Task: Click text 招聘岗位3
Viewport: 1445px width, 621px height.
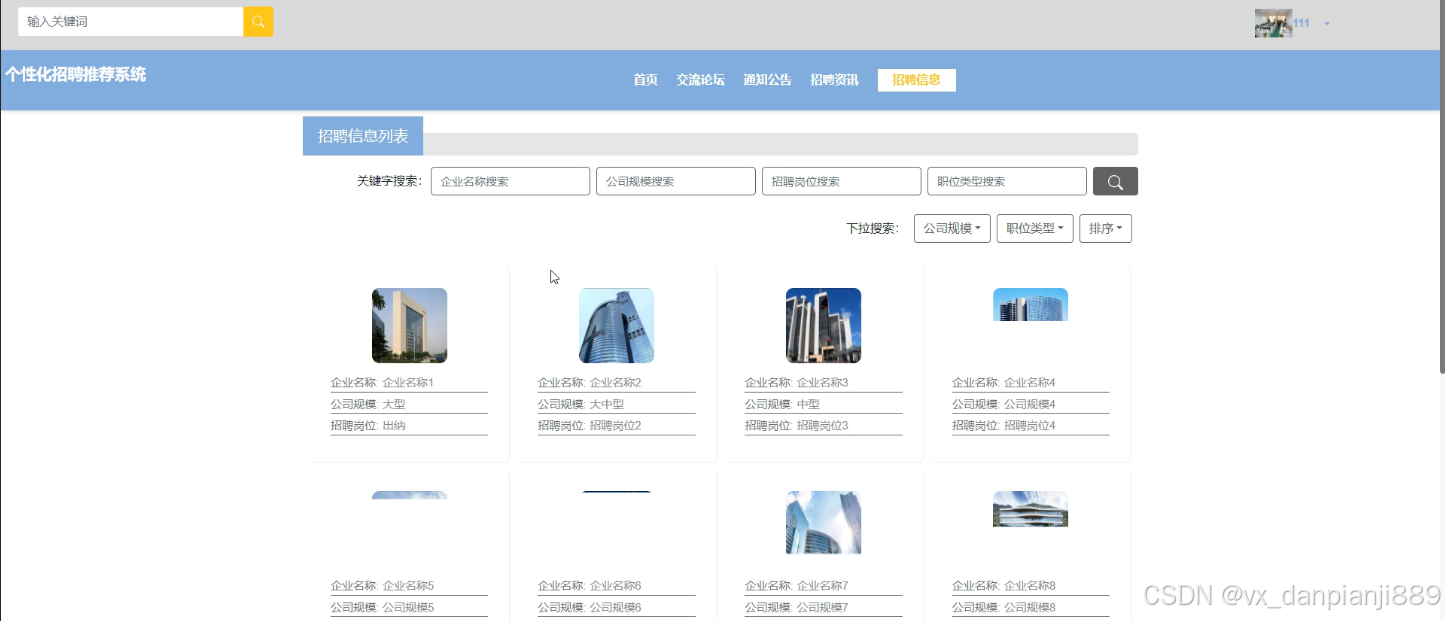Action: point(822,426)
